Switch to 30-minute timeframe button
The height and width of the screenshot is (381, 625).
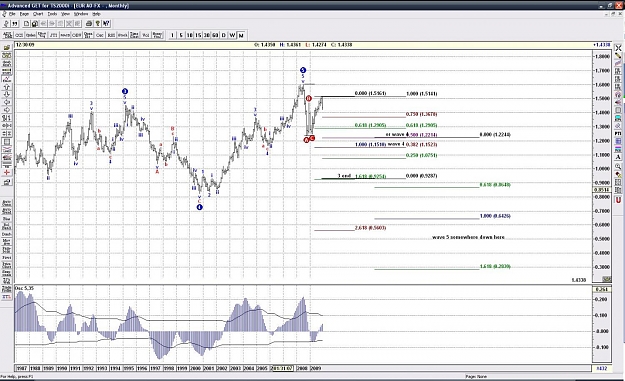click(206, 35)
